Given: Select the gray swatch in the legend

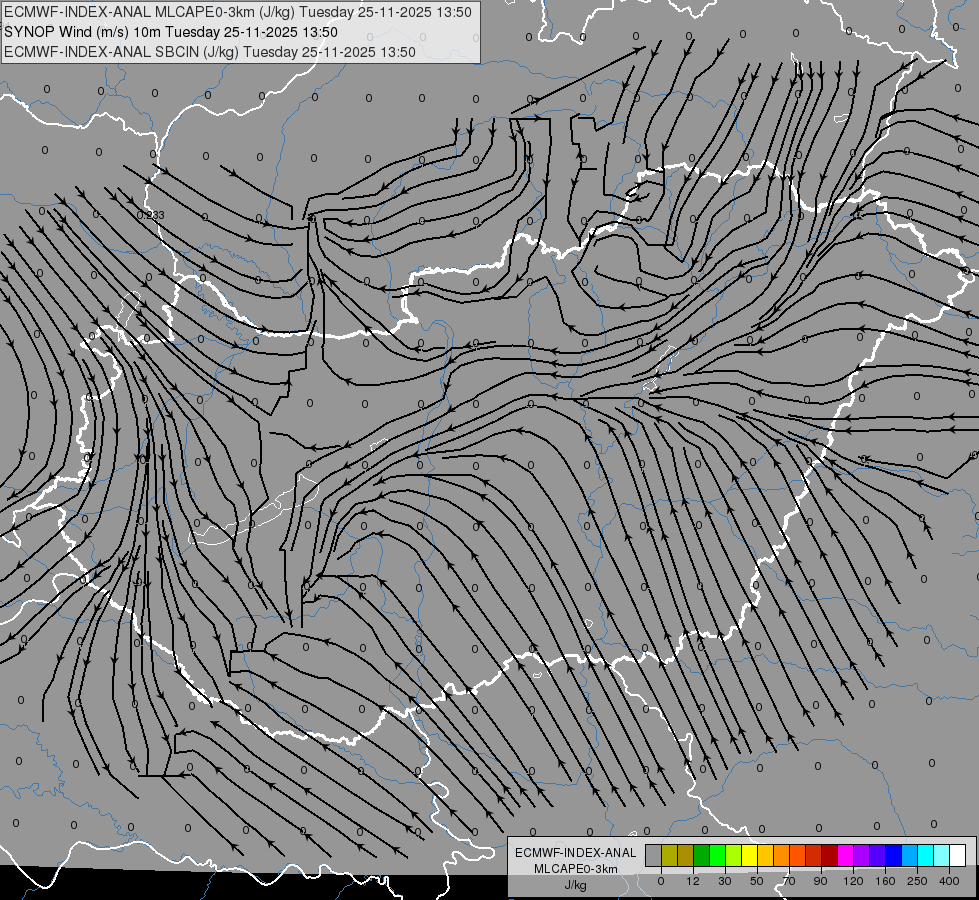Looking at the screenshot, I should [654, 856].
